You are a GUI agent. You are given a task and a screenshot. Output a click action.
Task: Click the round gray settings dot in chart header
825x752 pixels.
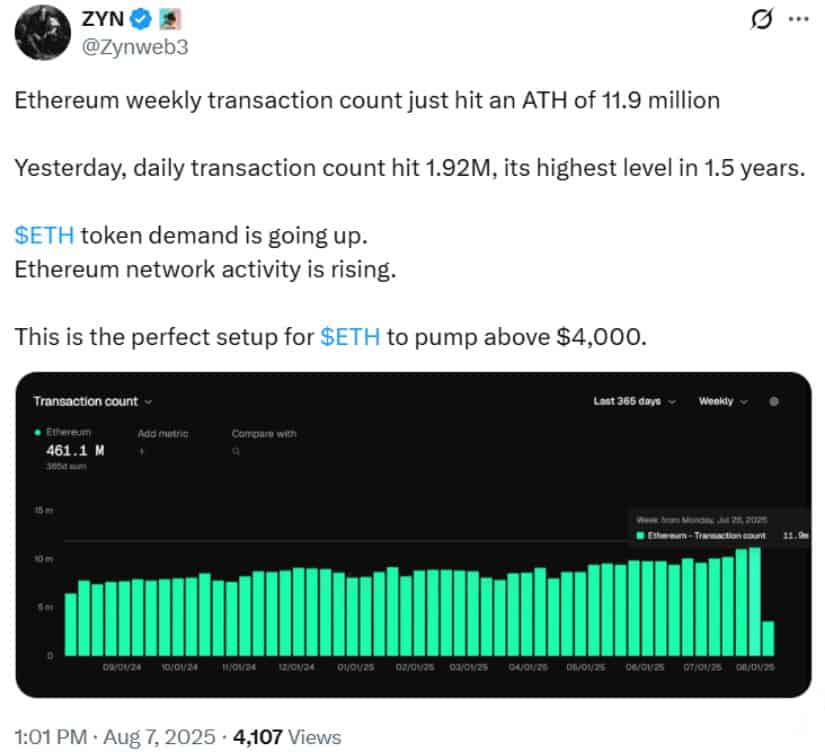click(x=774, y=402)
